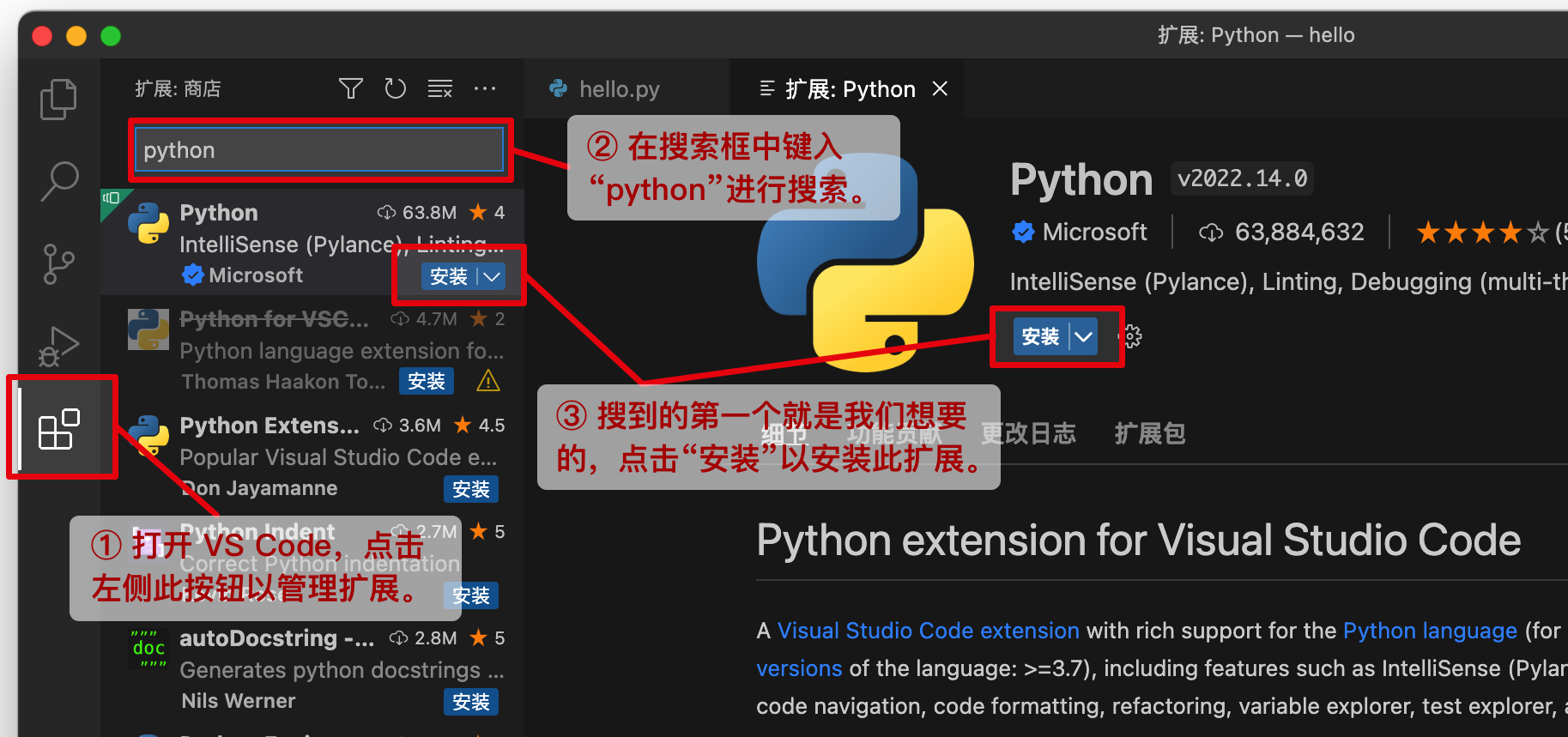Image resolution: width=1568 pixels, height=737 pixels.
Task: Switch to the hello.py editor tab
Action: 618,89
